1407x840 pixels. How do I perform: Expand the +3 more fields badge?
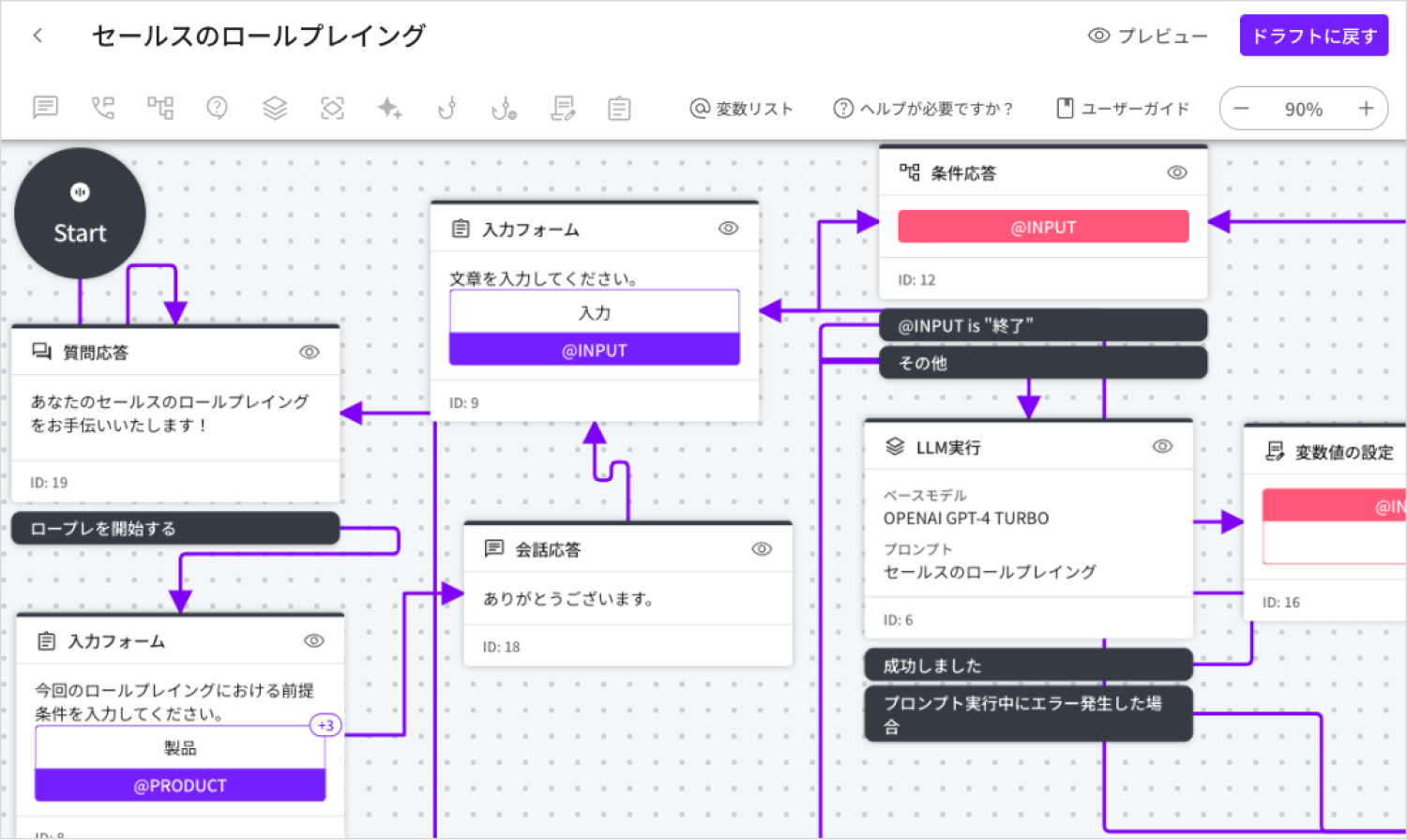(x=325, y=725)
